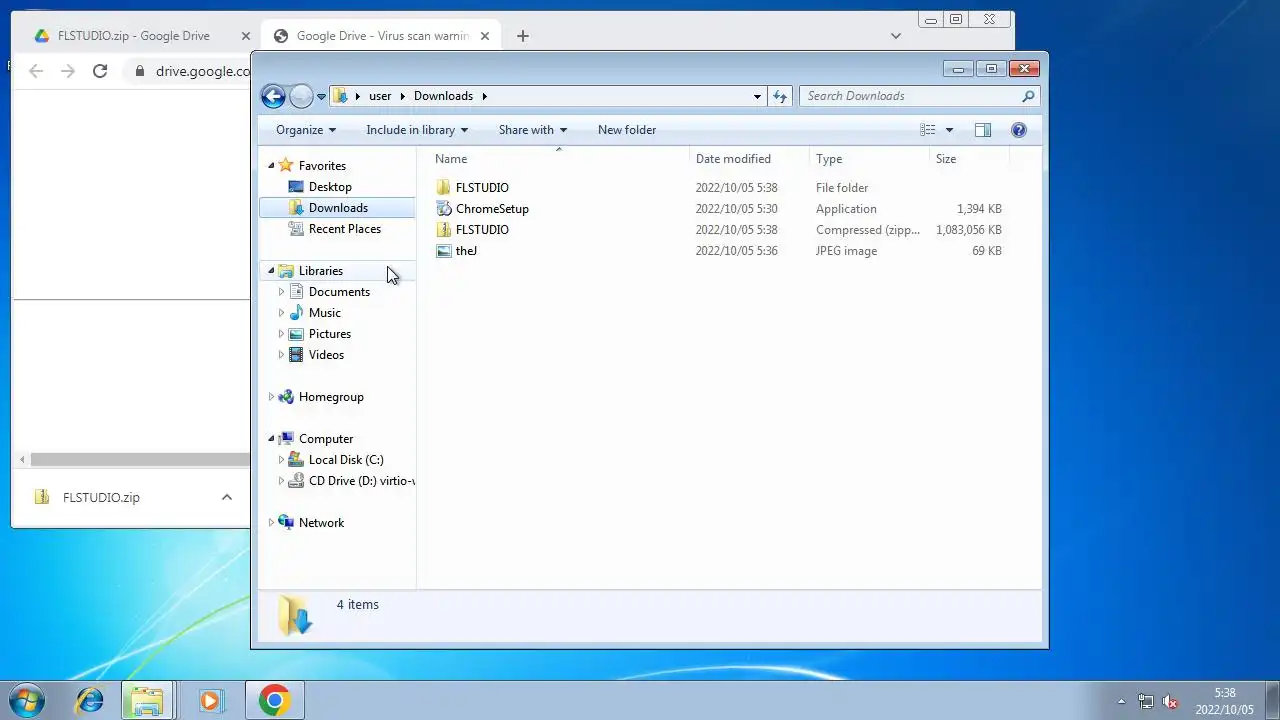
Task: Select Local Disk (C:)
Action: tap(346, 460)
